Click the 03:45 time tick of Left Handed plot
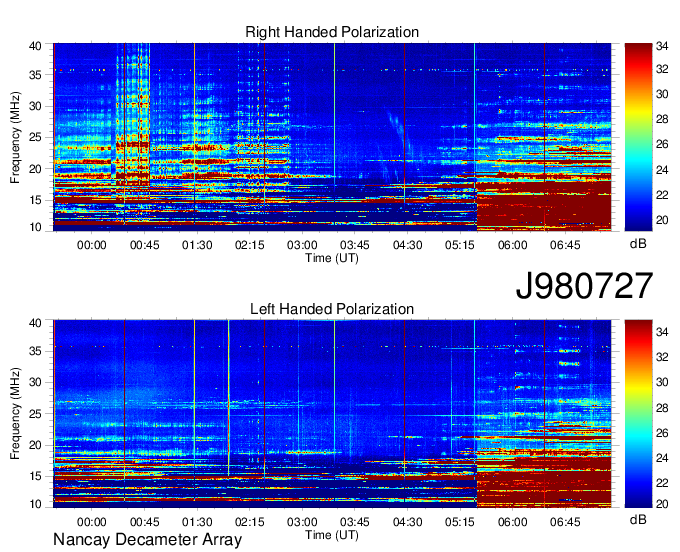This screenshot has height=552, width=680. pyautogui.click(x=355, y=522)
